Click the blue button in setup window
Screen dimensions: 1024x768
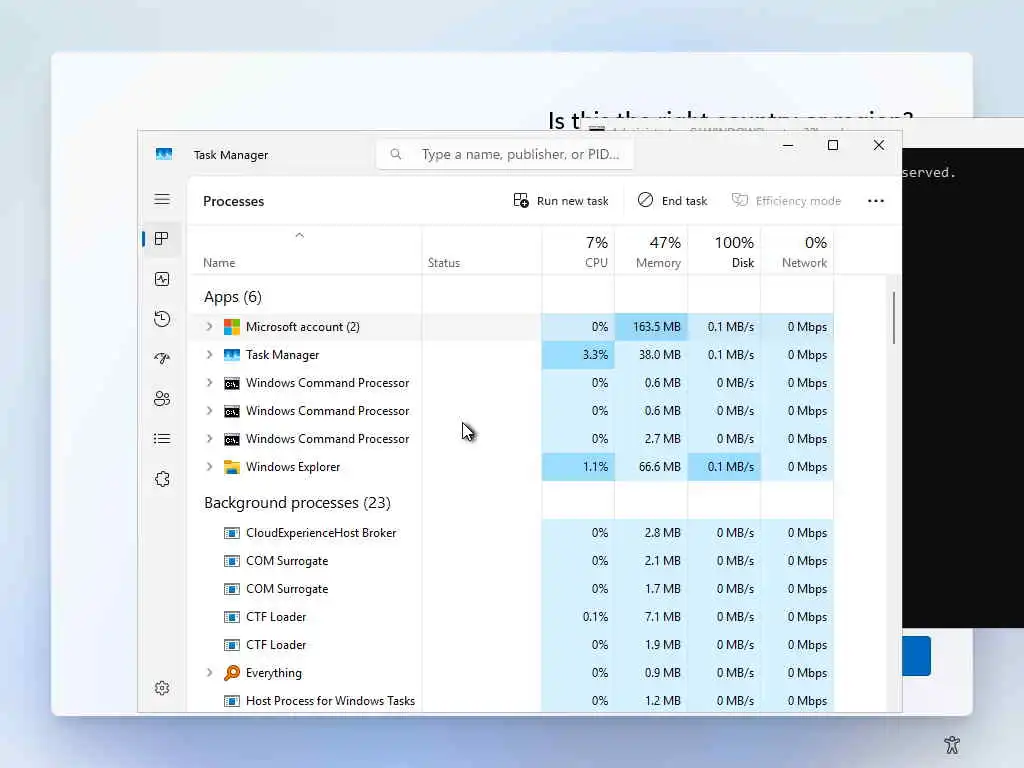point(916,656)
